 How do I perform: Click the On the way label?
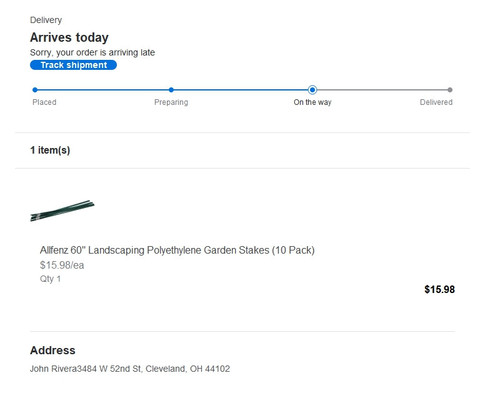[x=312, y=102]
